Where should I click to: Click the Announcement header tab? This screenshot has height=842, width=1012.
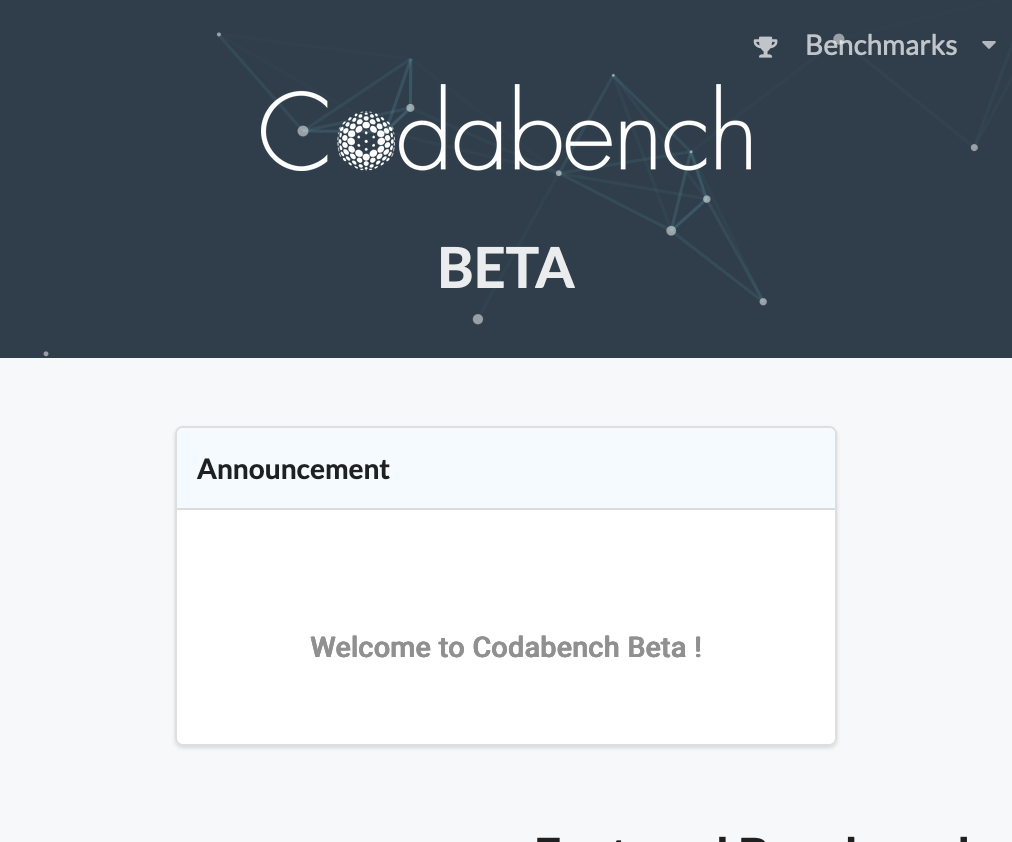[x=293, y=468]
